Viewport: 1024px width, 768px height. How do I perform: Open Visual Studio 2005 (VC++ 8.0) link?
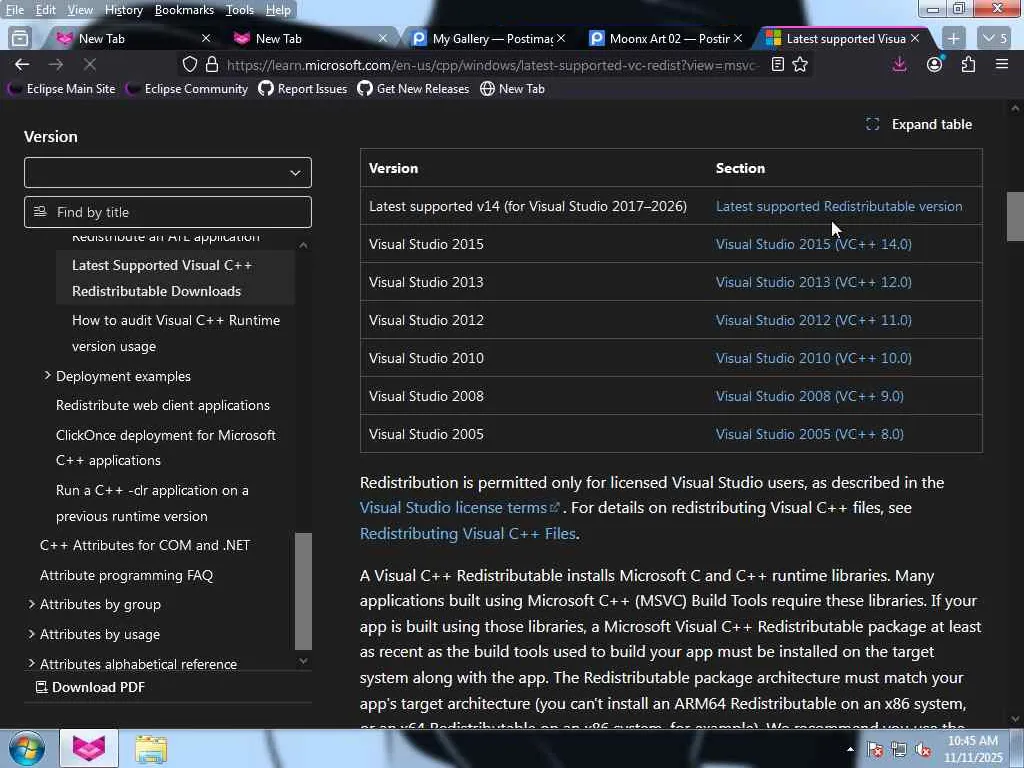coord(810,434)
